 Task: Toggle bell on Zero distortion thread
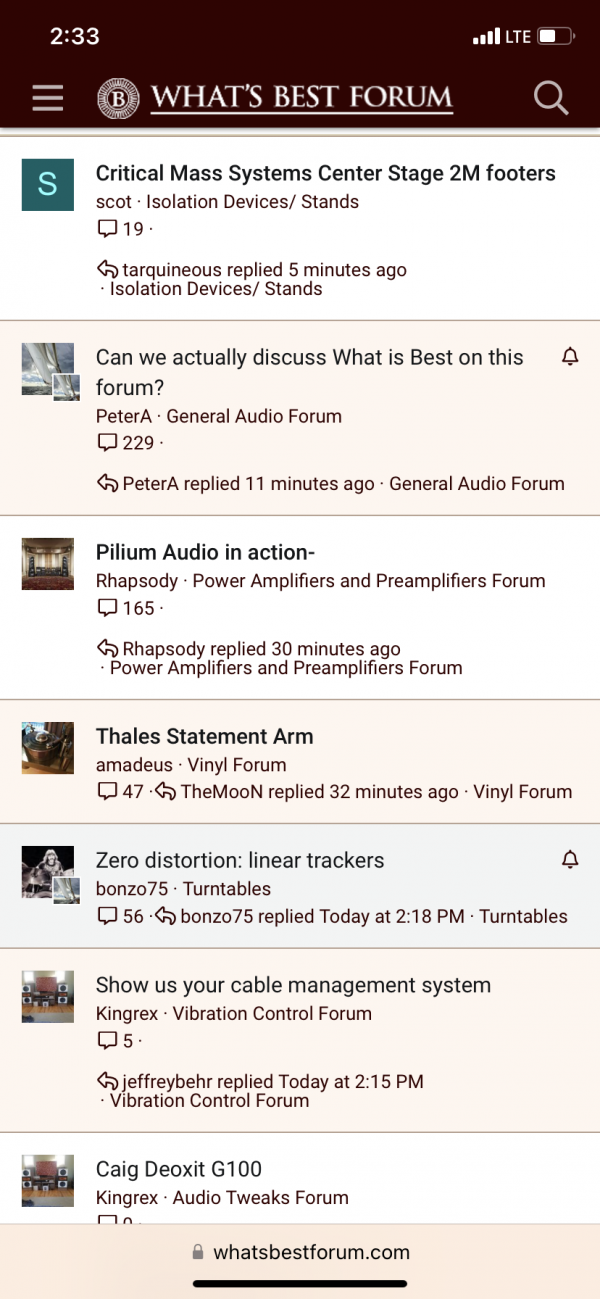(x=570, y=860)
